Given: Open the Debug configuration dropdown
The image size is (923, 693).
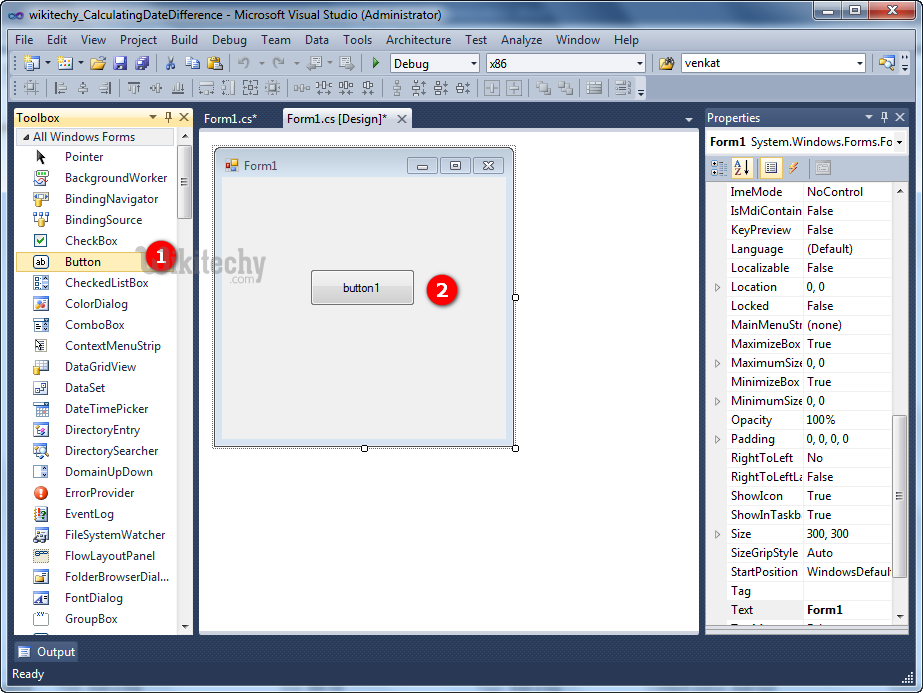Looking at the screenshot, I should coord(473,63).
